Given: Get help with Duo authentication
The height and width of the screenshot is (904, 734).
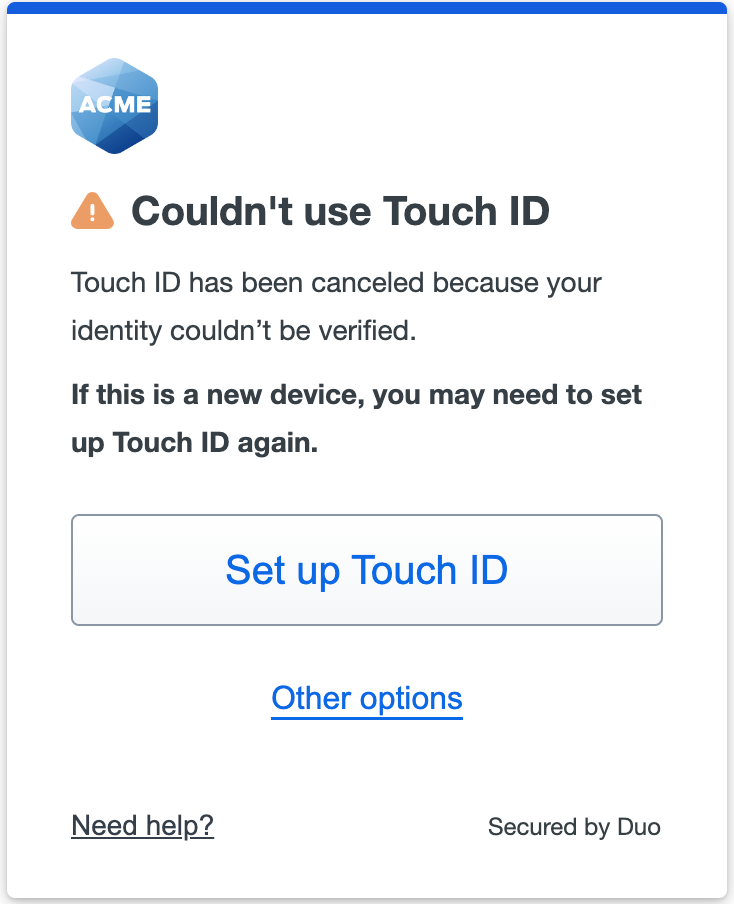Looking at the screenshot, I should [x=142, y=826].
